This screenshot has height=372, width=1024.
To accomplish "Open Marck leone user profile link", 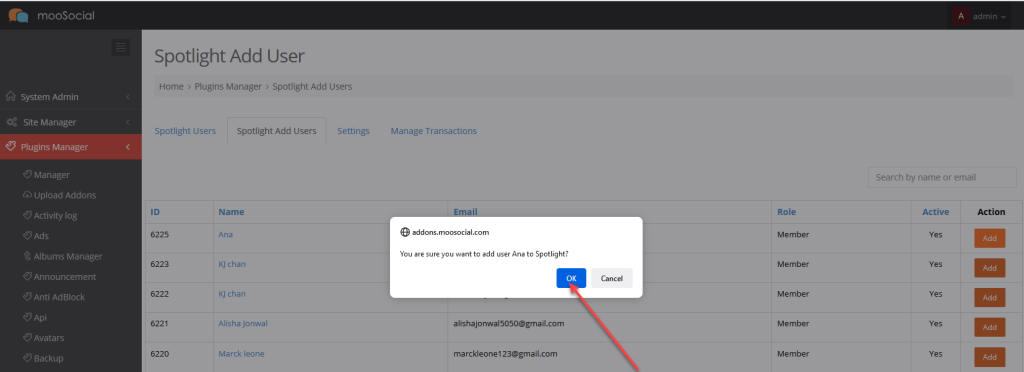I will coord(241,354).
